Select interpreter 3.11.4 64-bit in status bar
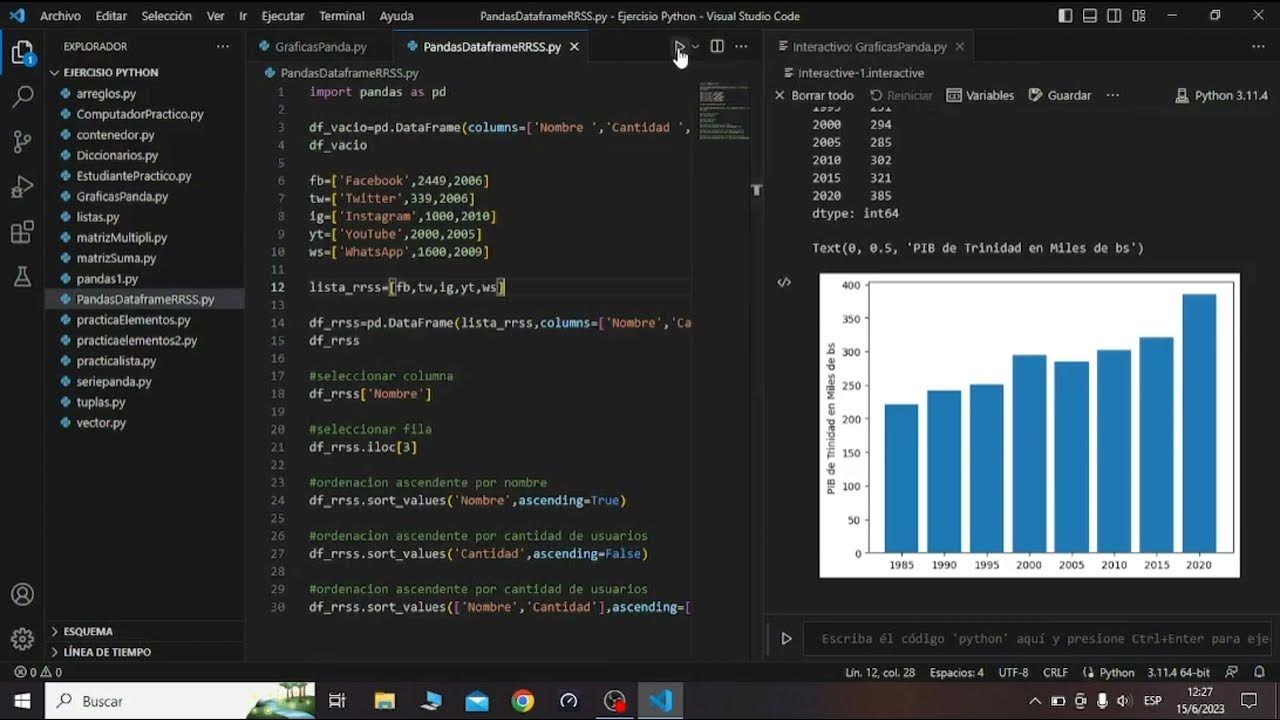 click(x=1178, y=673)
